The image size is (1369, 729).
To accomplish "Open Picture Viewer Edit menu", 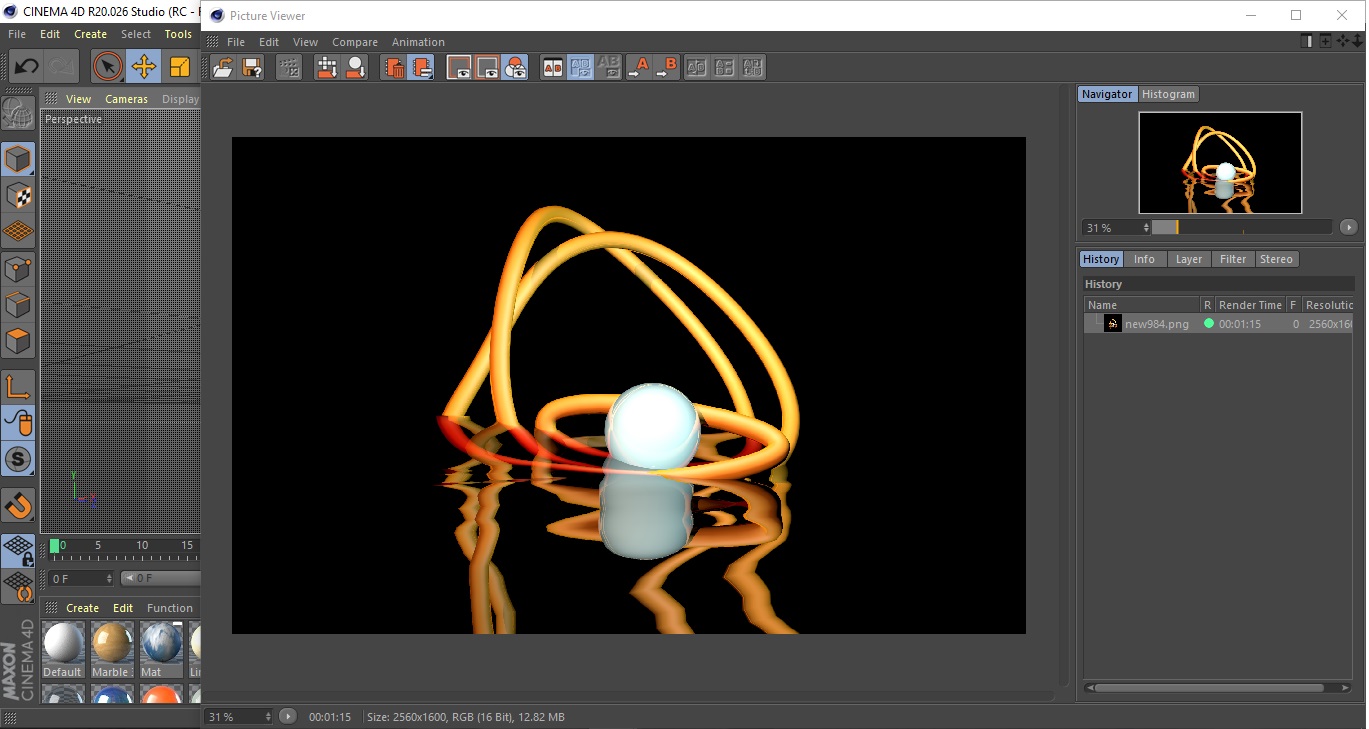I will (269, 42).
